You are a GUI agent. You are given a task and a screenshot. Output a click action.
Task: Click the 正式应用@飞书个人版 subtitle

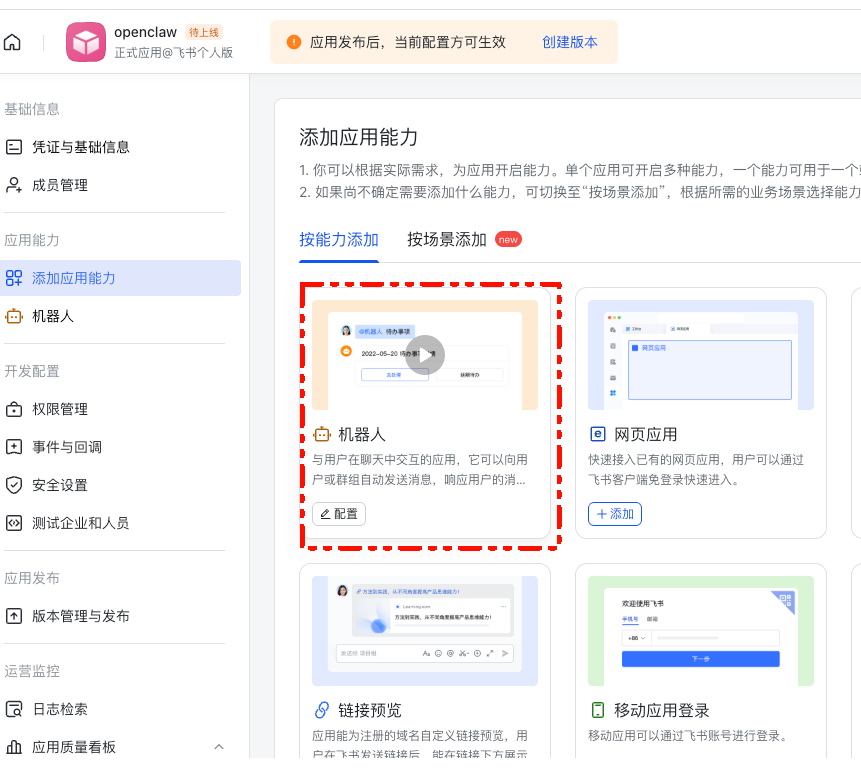[174, 53]
